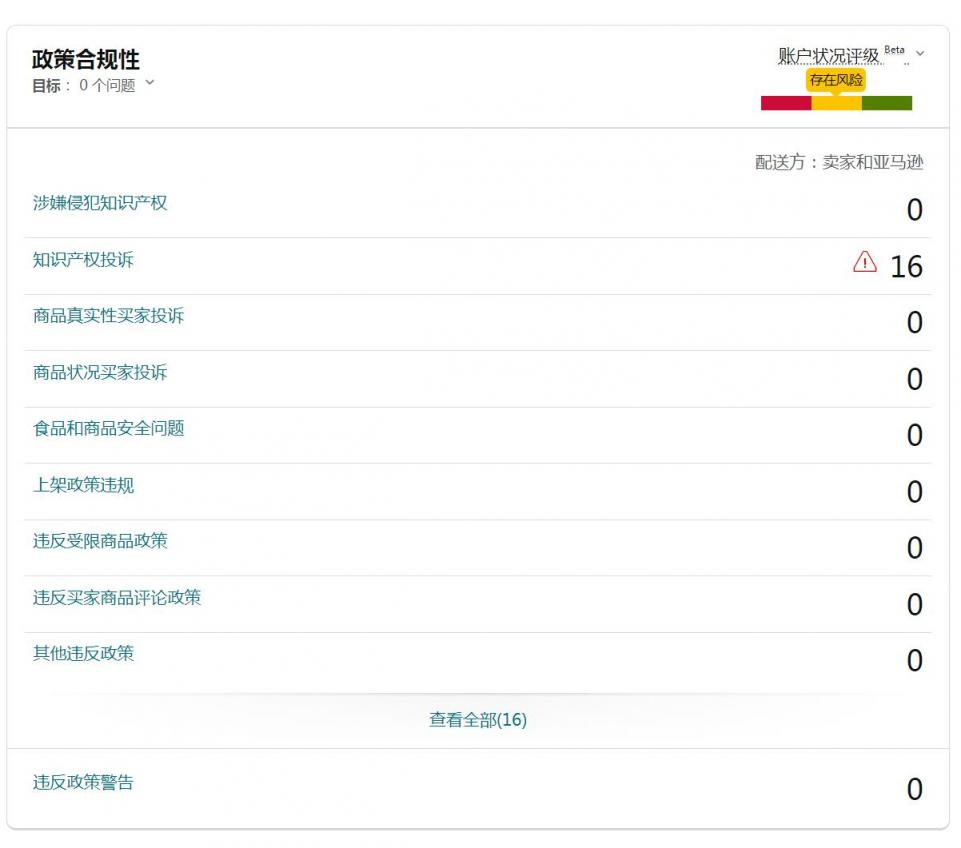Viewport: 961px width, 848px height.
Task: Click 配送方：卖家和亚马逊 text
Action: pyautogui.click(x=839, y=162)
